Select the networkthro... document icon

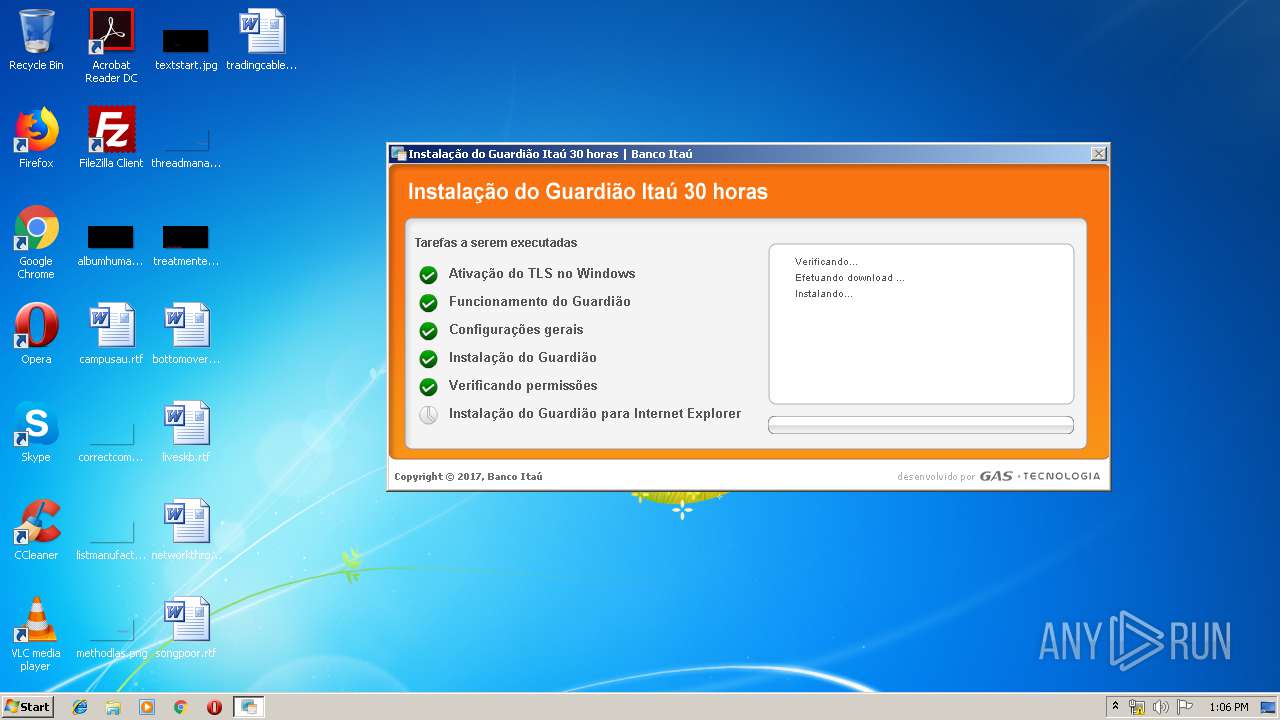click(x=186, y=530)
